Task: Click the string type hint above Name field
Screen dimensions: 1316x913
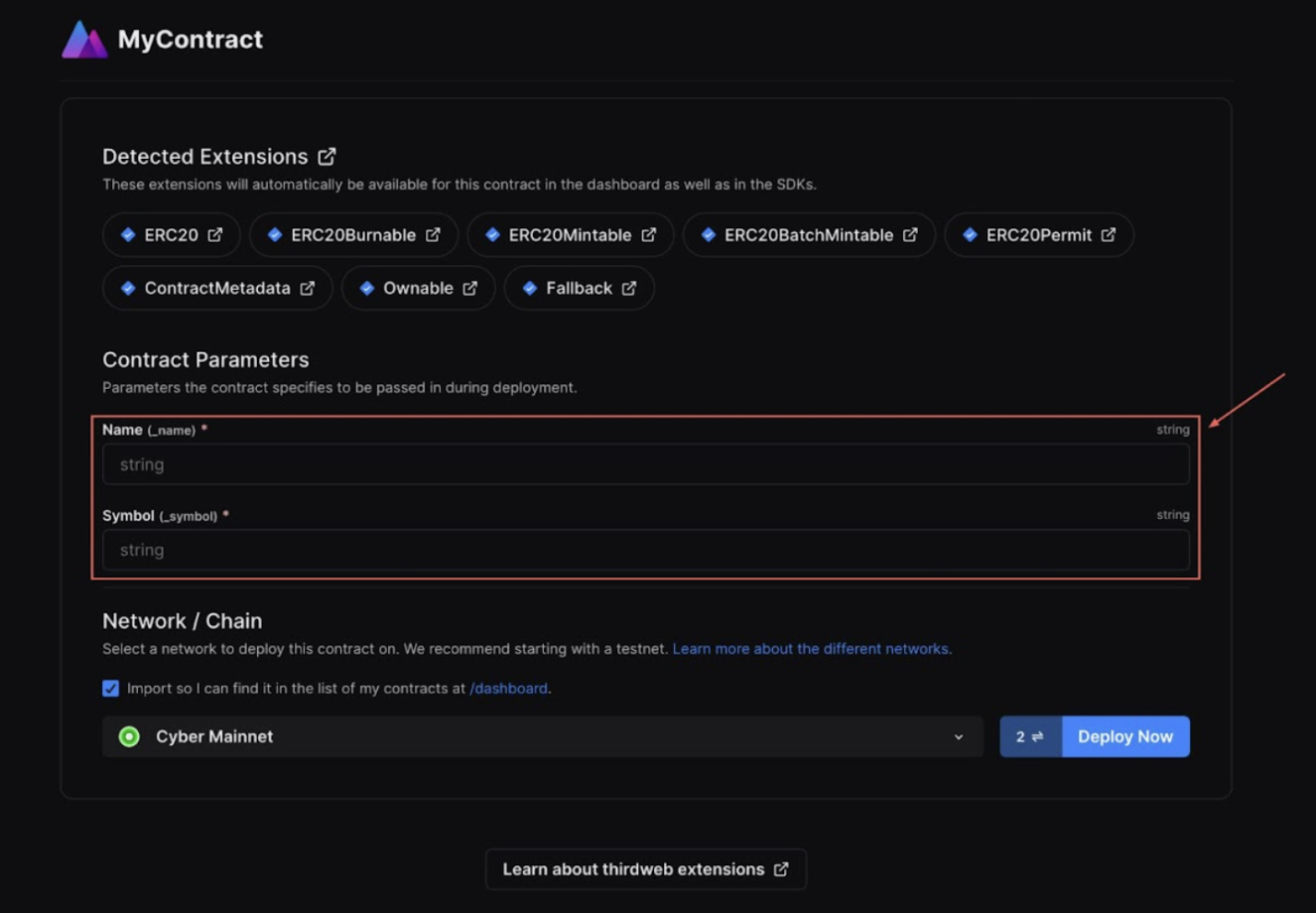Action: [1173, 430]
